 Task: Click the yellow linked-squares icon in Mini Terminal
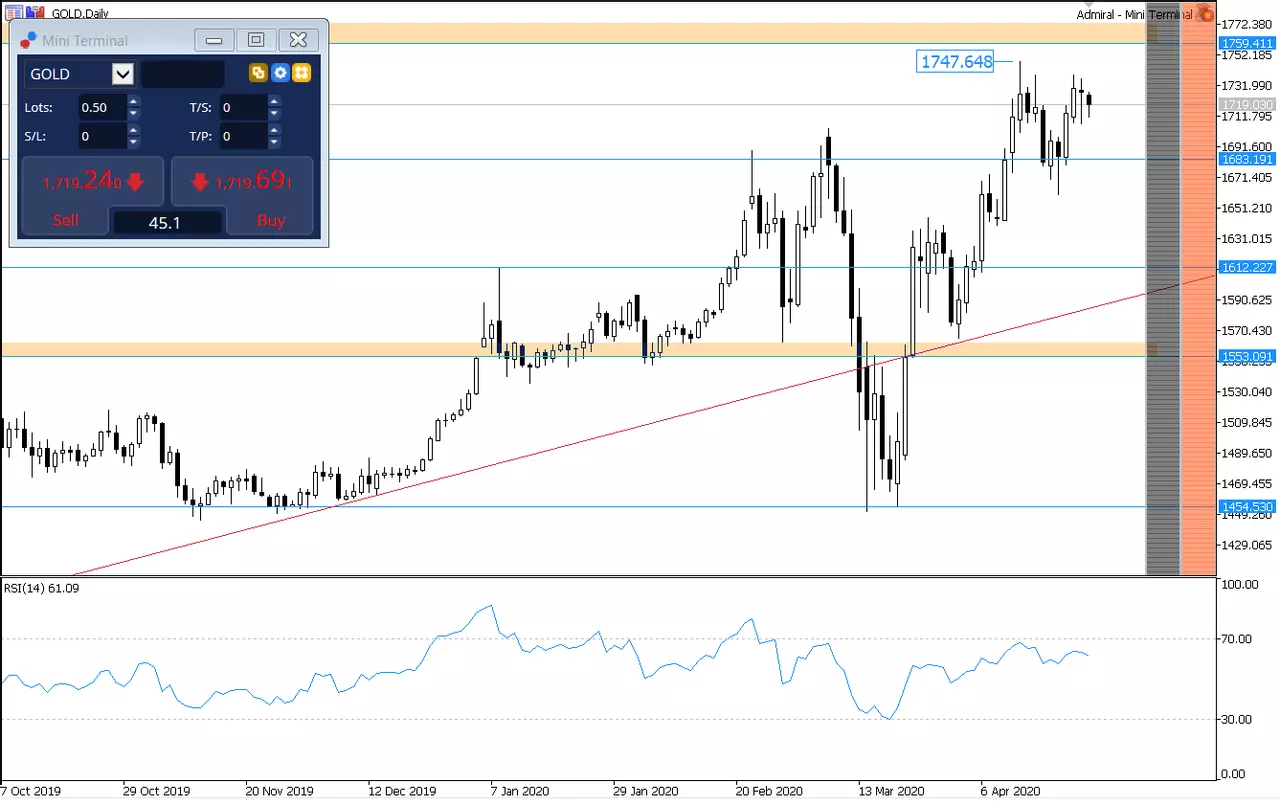pos(258,73)
